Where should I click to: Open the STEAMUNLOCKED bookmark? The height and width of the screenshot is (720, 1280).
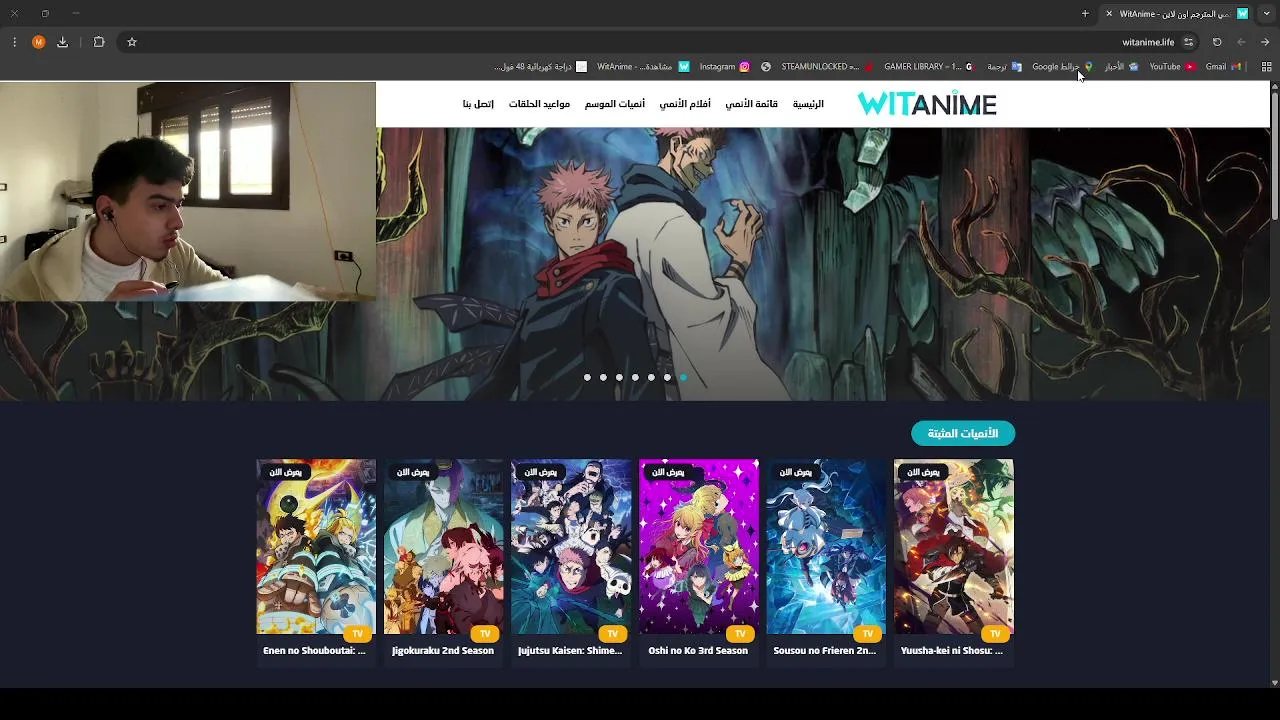[827, 67]
